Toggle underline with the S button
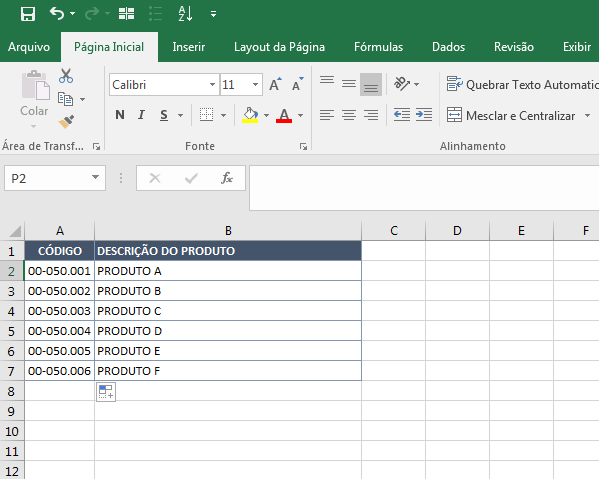 (164, 115)
